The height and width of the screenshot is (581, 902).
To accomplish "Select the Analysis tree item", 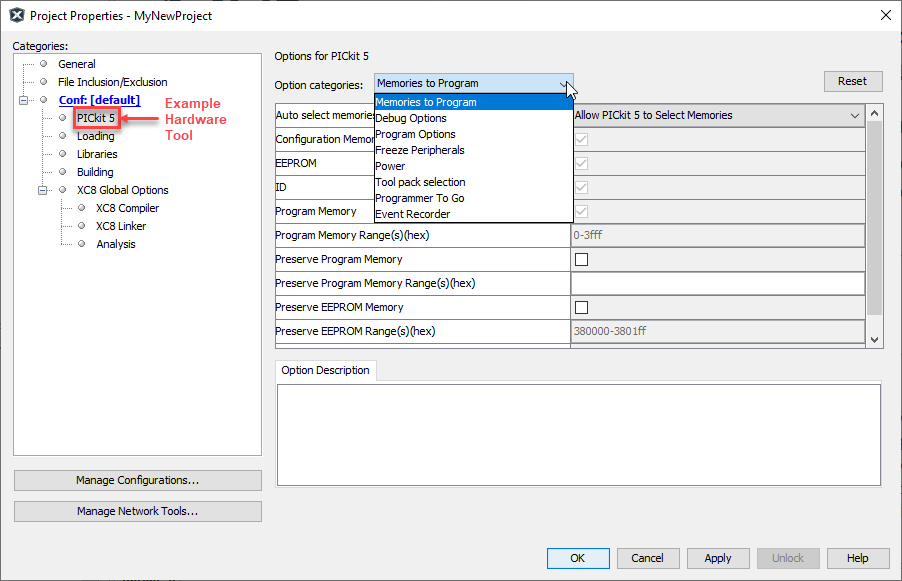I will (x=115, y=244).
